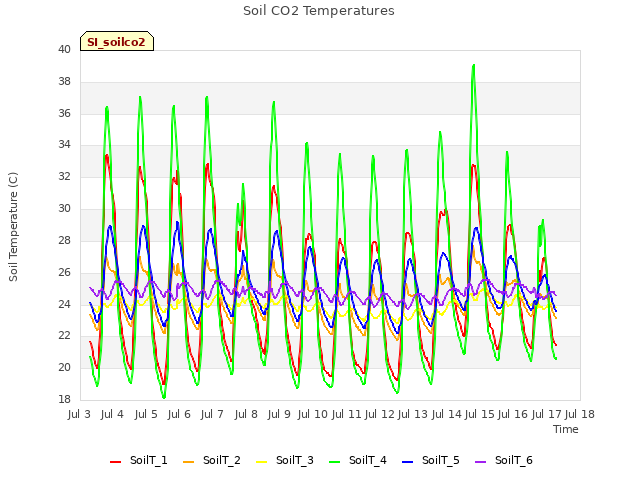This screenshot has width=640, height=480.
Task: Click the Jul 18 x-axis tick label
Action: (x=580, y=414)
